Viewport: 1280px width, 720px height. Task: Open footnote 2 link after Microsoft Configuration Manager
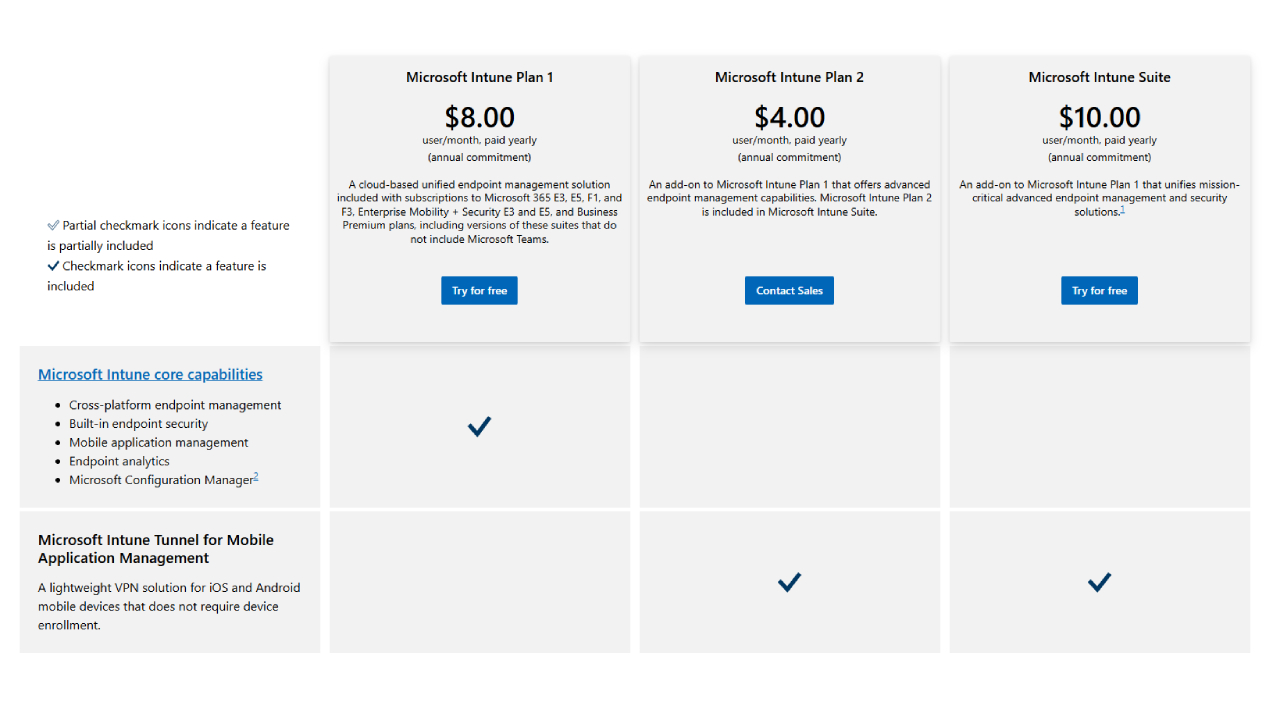(256, 477)
